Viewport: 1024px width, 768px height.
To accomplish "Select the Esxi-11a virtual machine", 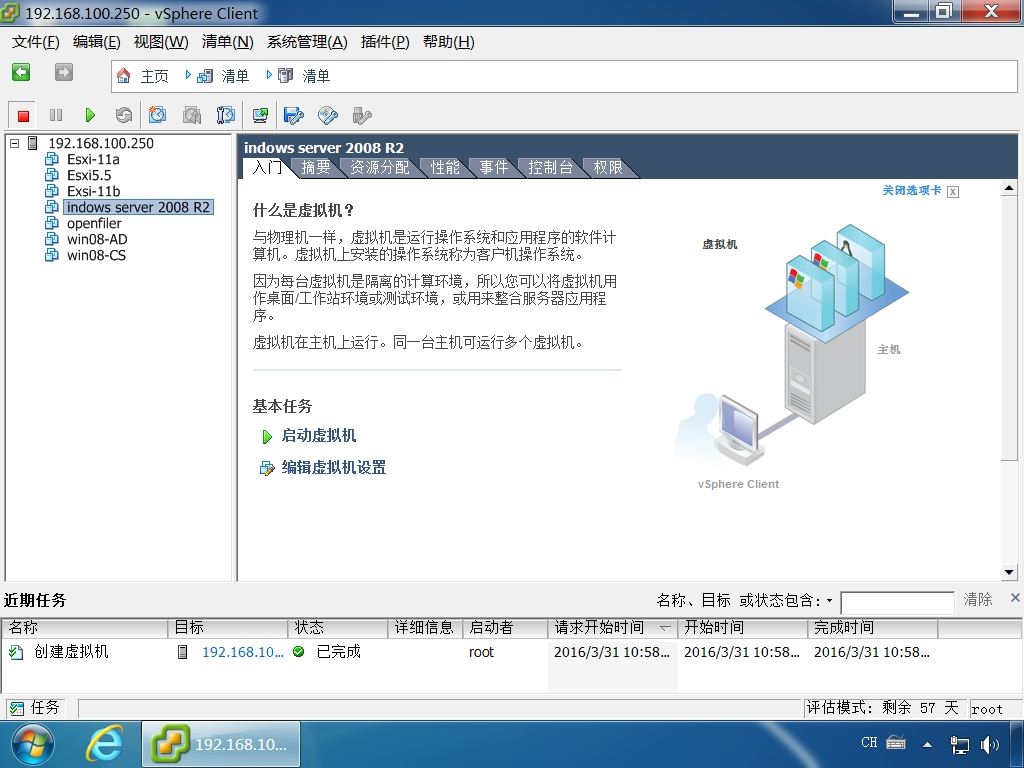I will tap(93, 159).
